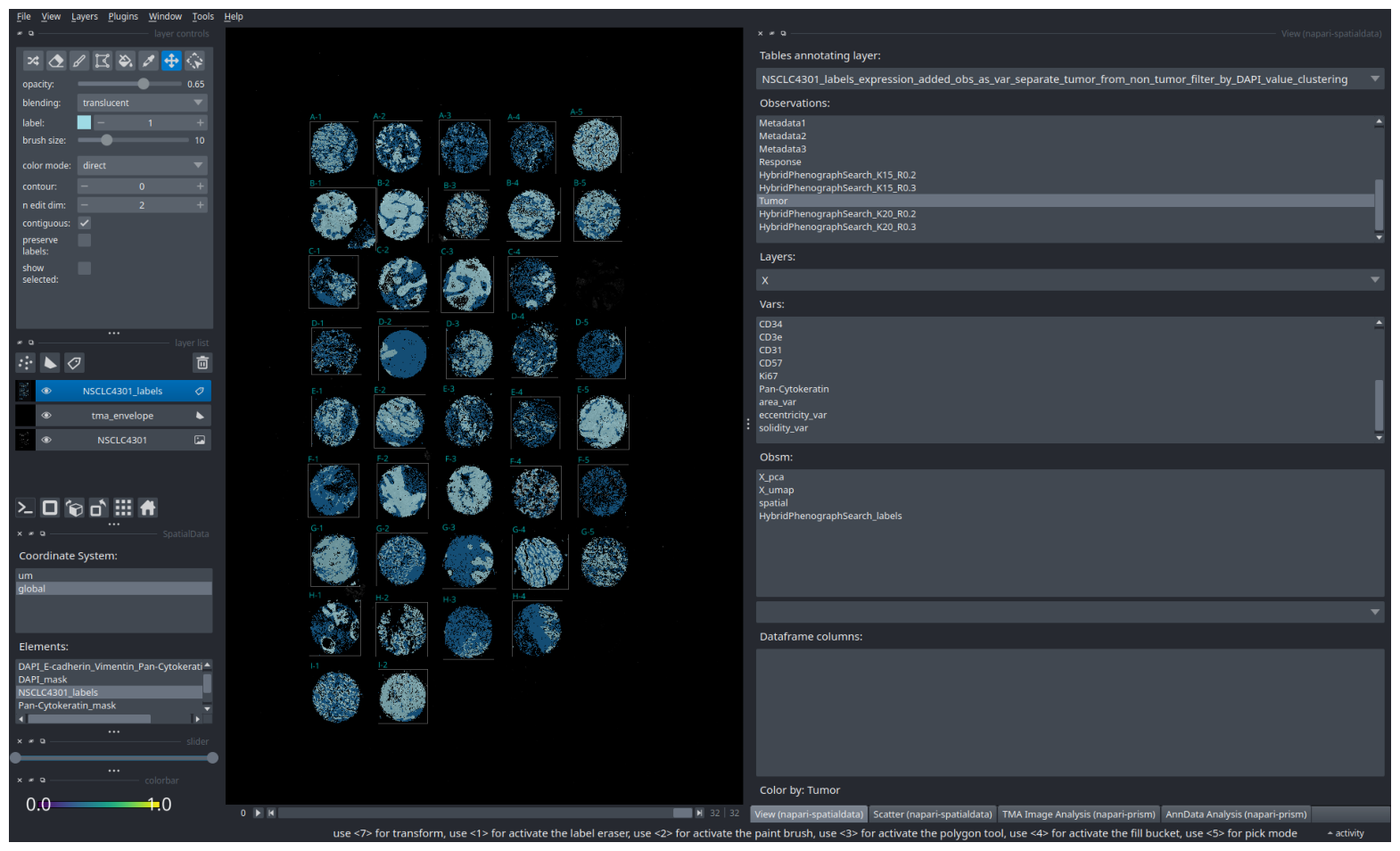1400x851 pixels.
Task: Open the tables annotating layer dropdown
Action: point(1070,79)
